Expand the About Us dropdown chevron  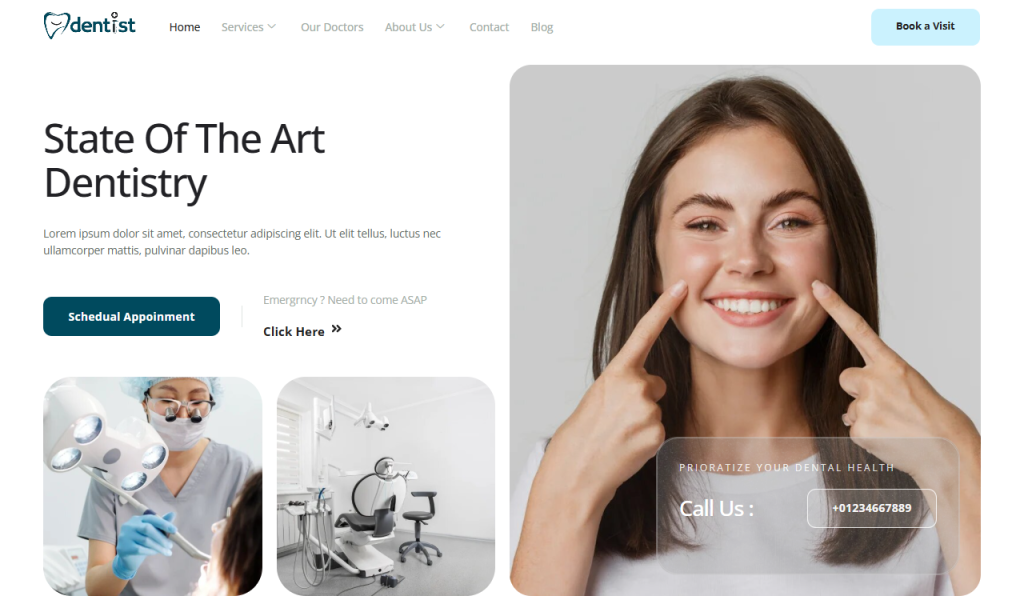(440, 27)
